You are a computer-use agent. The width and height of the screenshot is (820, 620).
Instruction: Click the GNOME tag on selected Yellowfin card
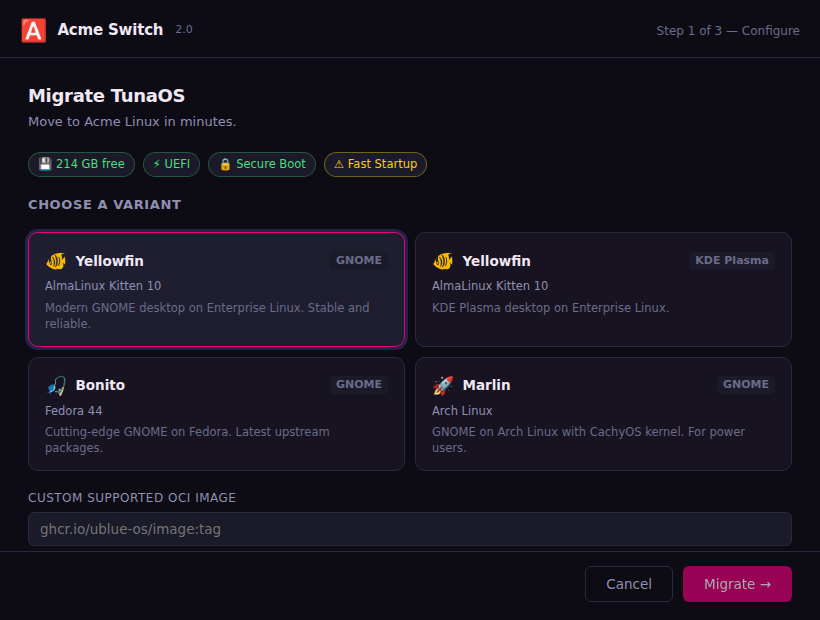[x=359, y=260]
